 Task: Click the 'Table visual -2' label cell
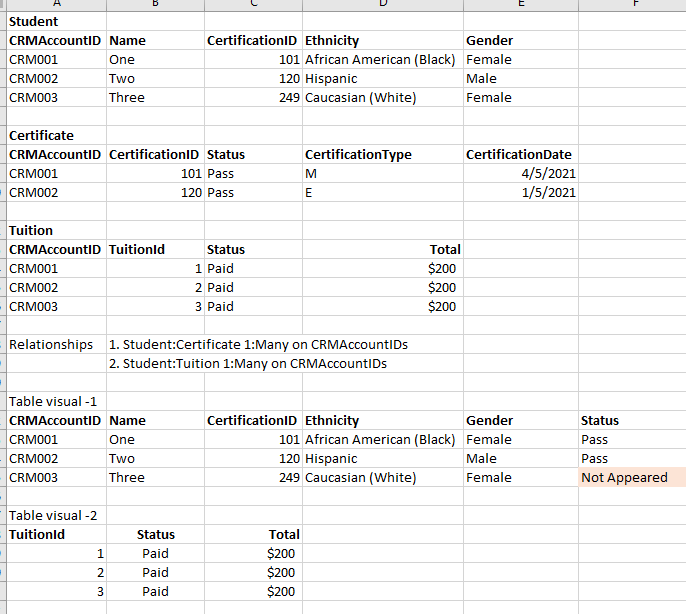click(56, 516)
